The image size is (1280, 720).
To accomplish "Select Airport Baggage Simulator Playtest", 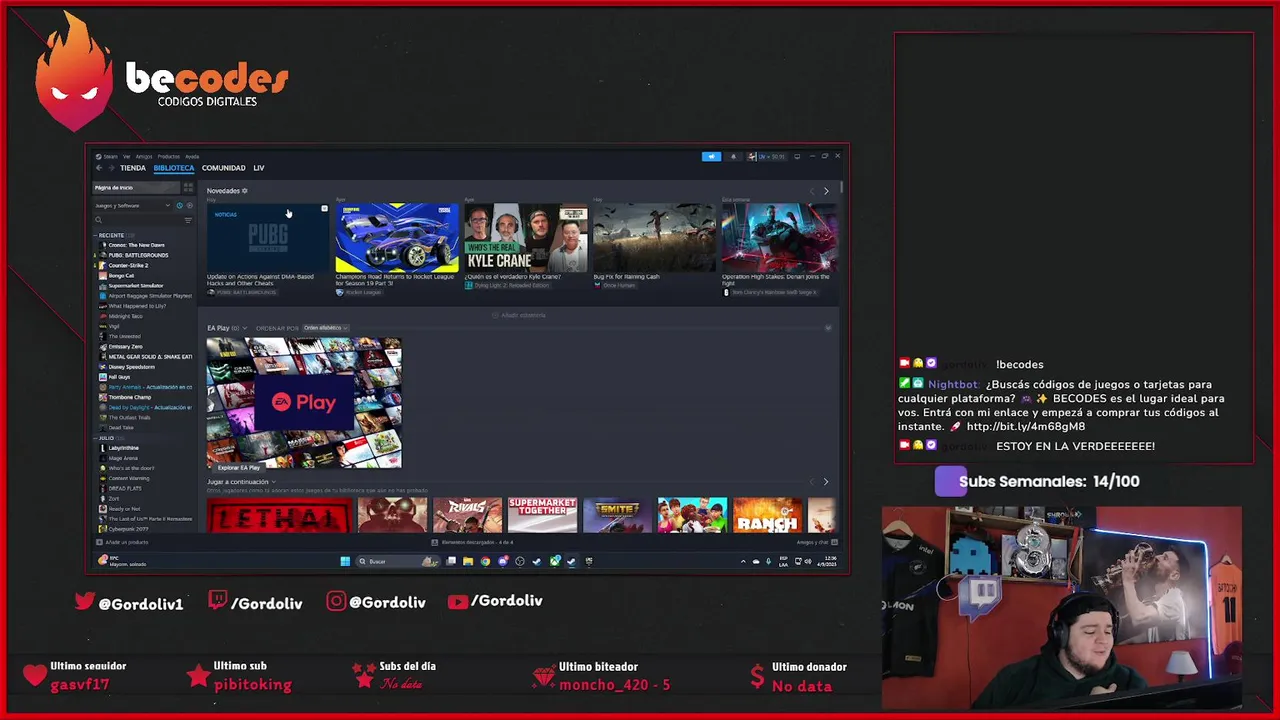I will coord(149,296).
